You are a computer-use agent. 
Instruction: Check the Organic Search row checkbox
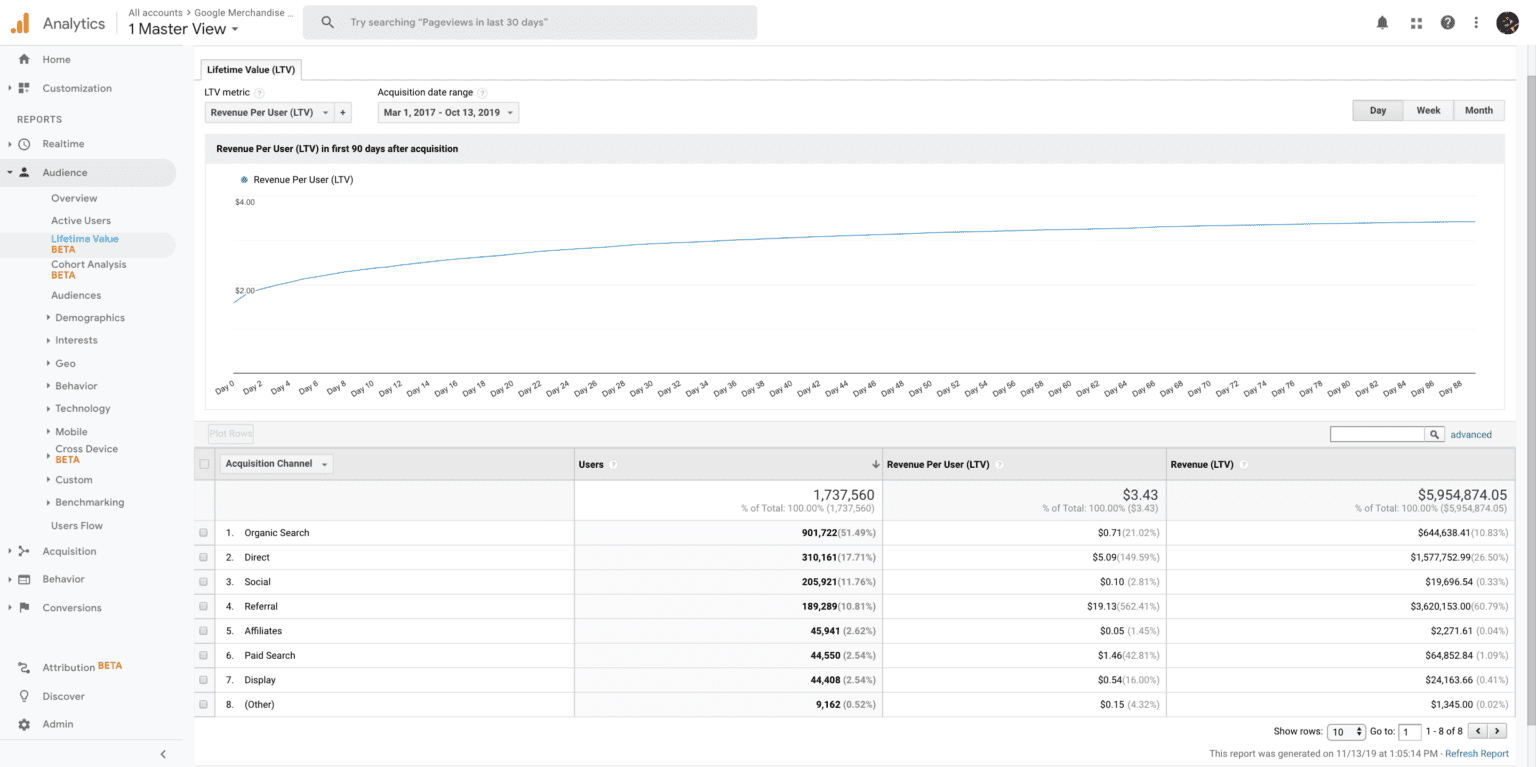click(204, 533)
